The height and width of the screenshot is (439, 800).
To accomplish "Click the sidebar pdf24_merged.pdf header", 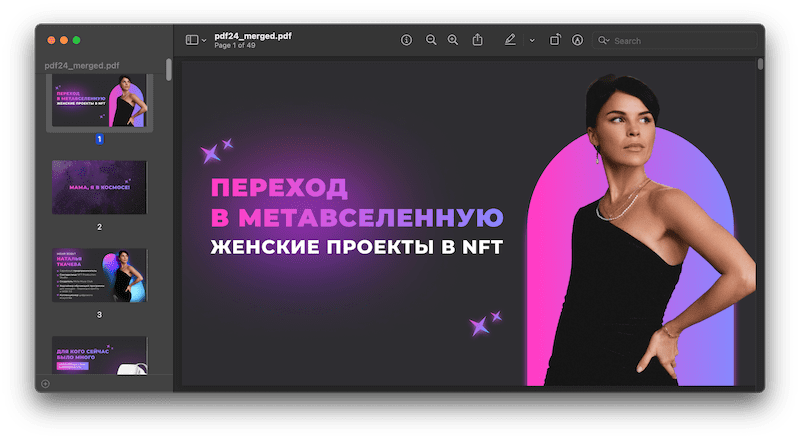I will click(x=82, y=65).
